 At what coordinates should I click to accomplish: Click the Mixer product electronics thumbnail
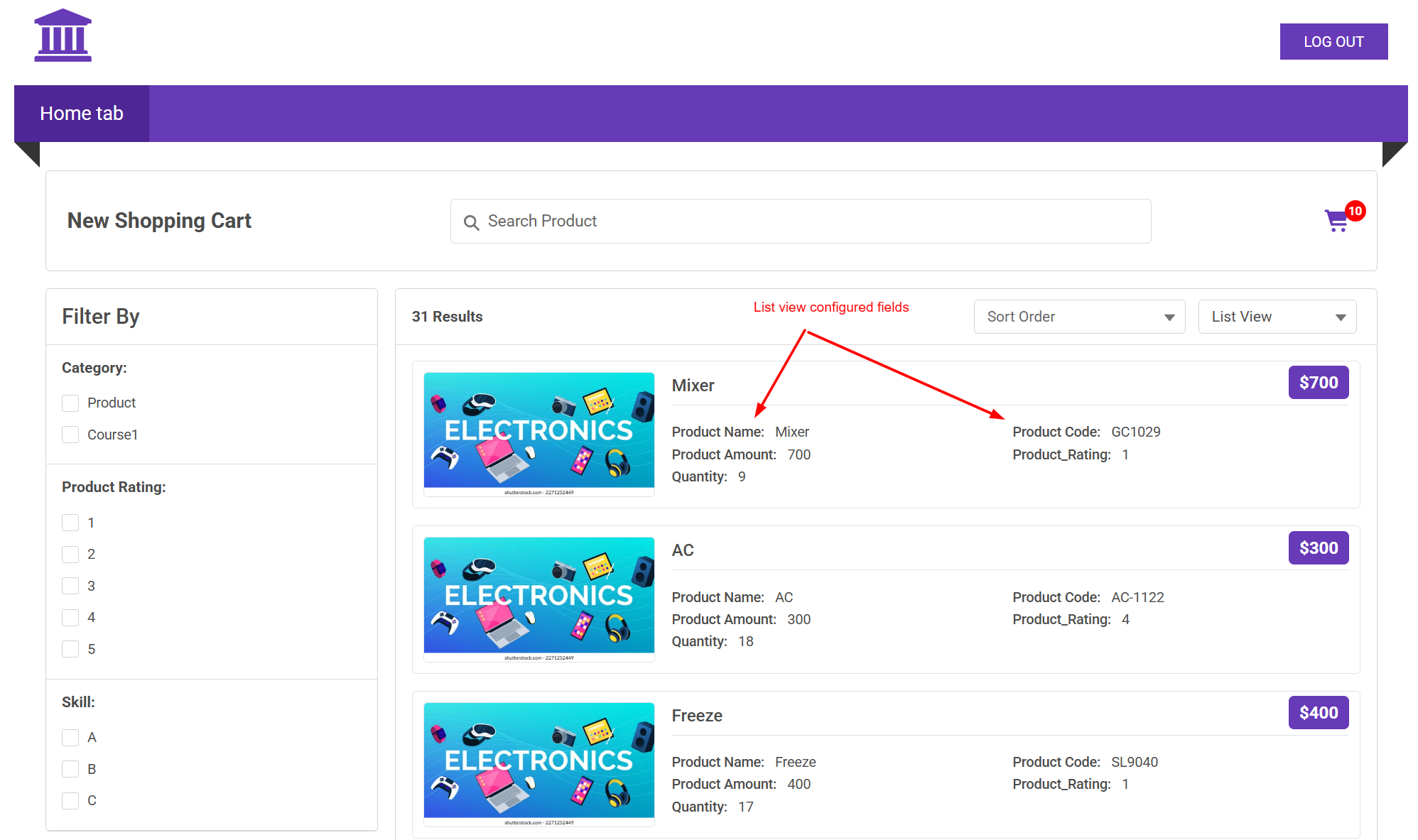click(538, 433)
